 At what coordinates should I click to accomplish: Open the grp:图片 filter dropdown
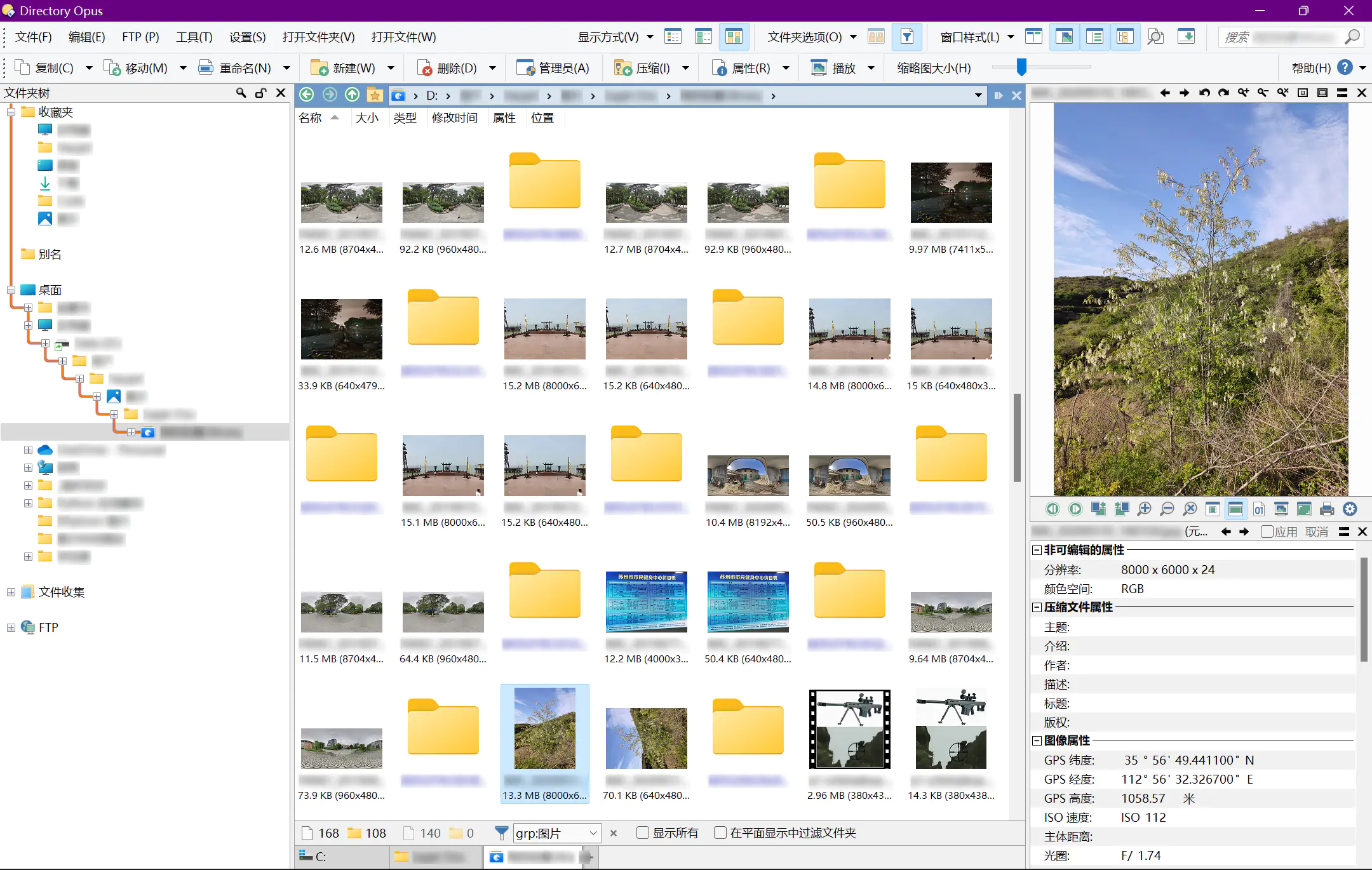tap(593, 833)
